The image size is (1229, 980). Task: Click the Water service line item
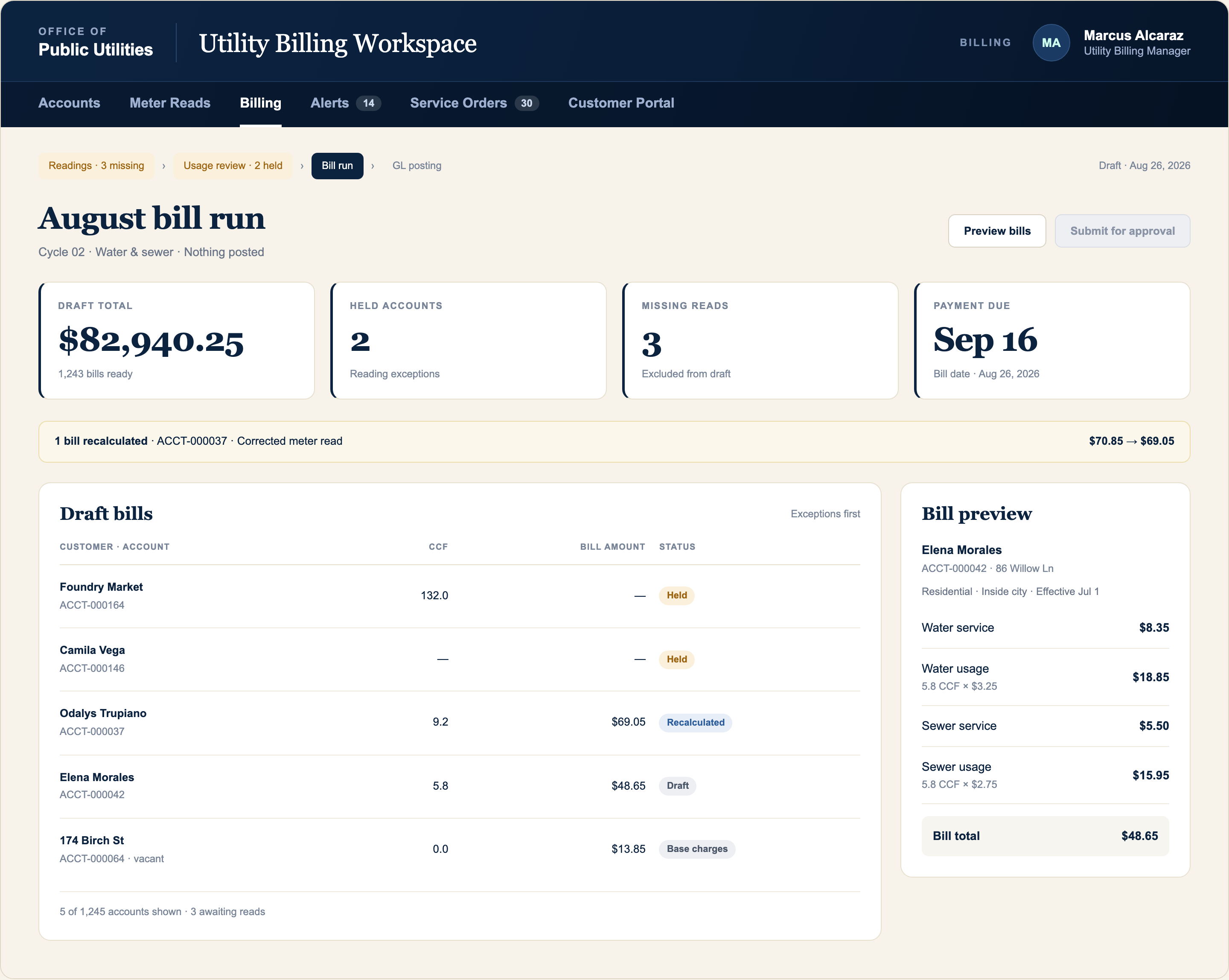(x=1045, y=628)
